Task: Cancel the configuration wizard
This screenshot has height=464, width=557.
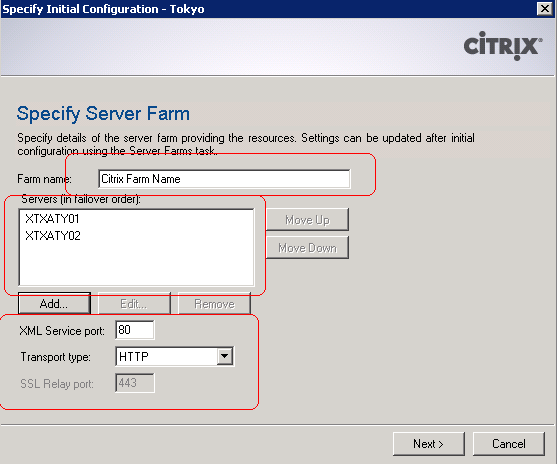Action: point(509,444)
